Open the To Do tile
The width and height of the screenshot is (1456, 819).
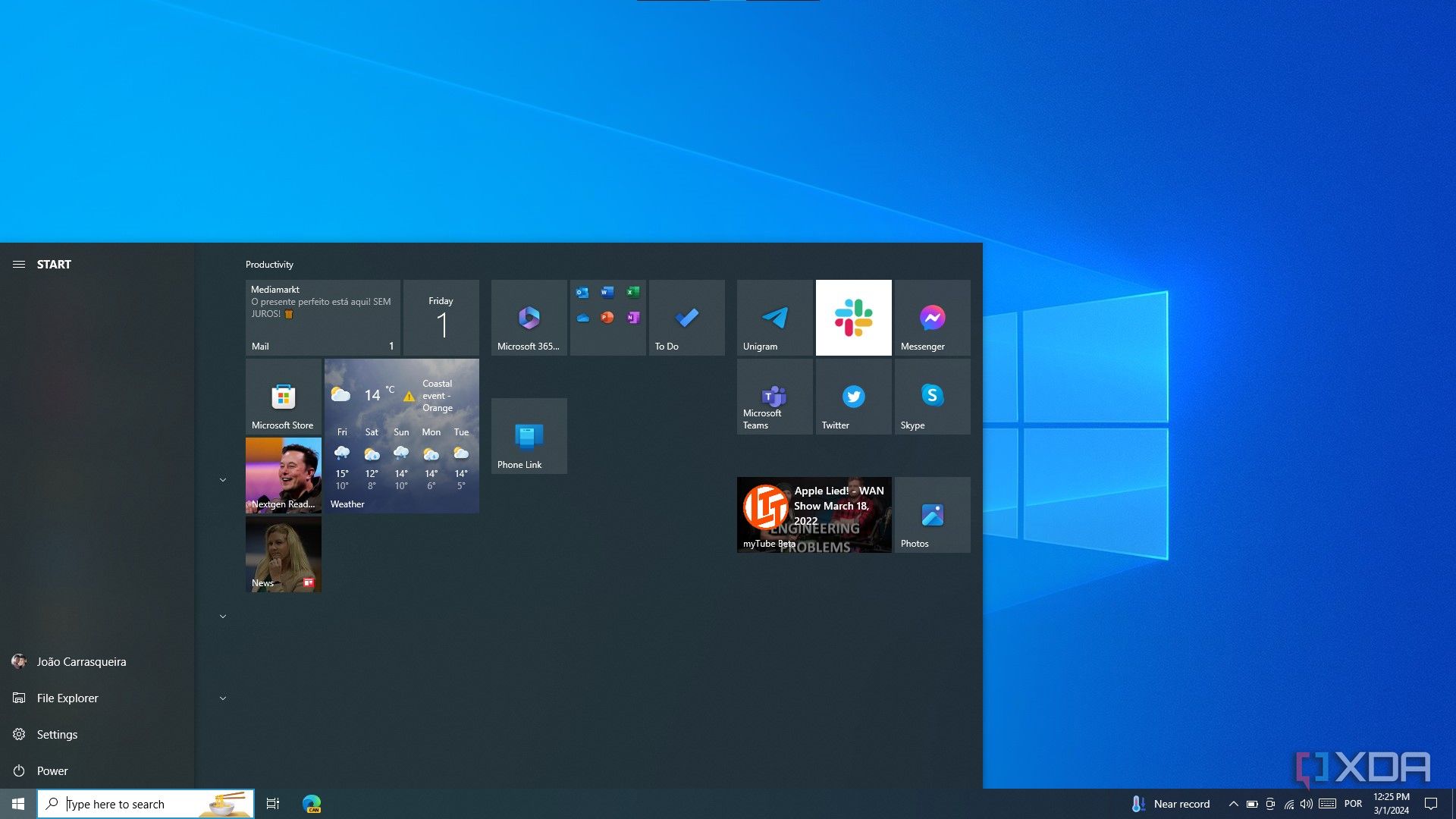pyautogui.click(x=686, y=318)
